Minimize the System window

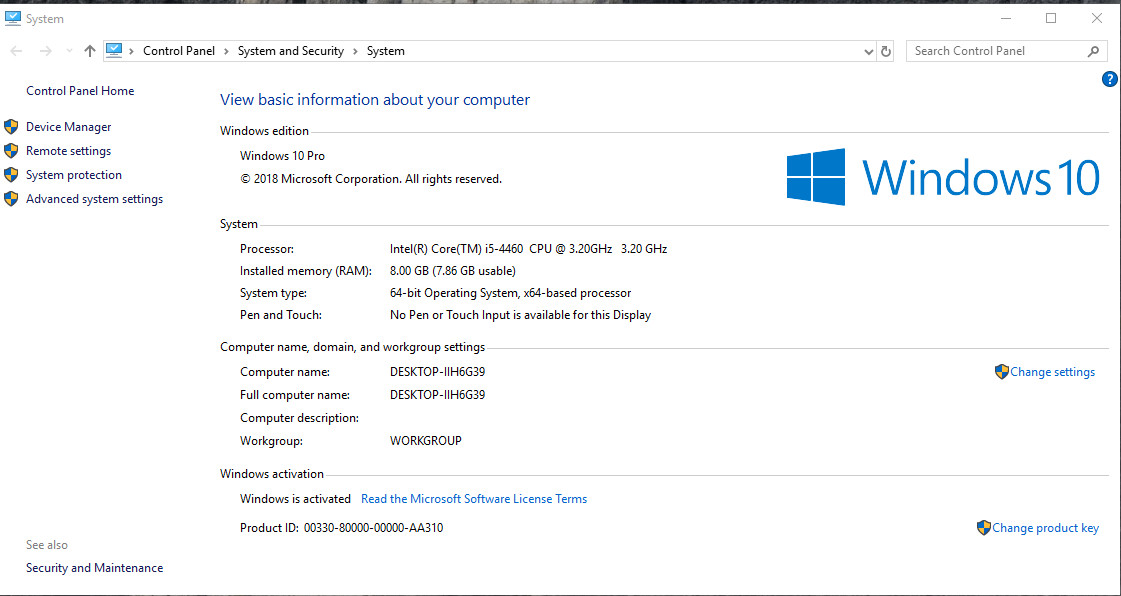pos(1006,19)
